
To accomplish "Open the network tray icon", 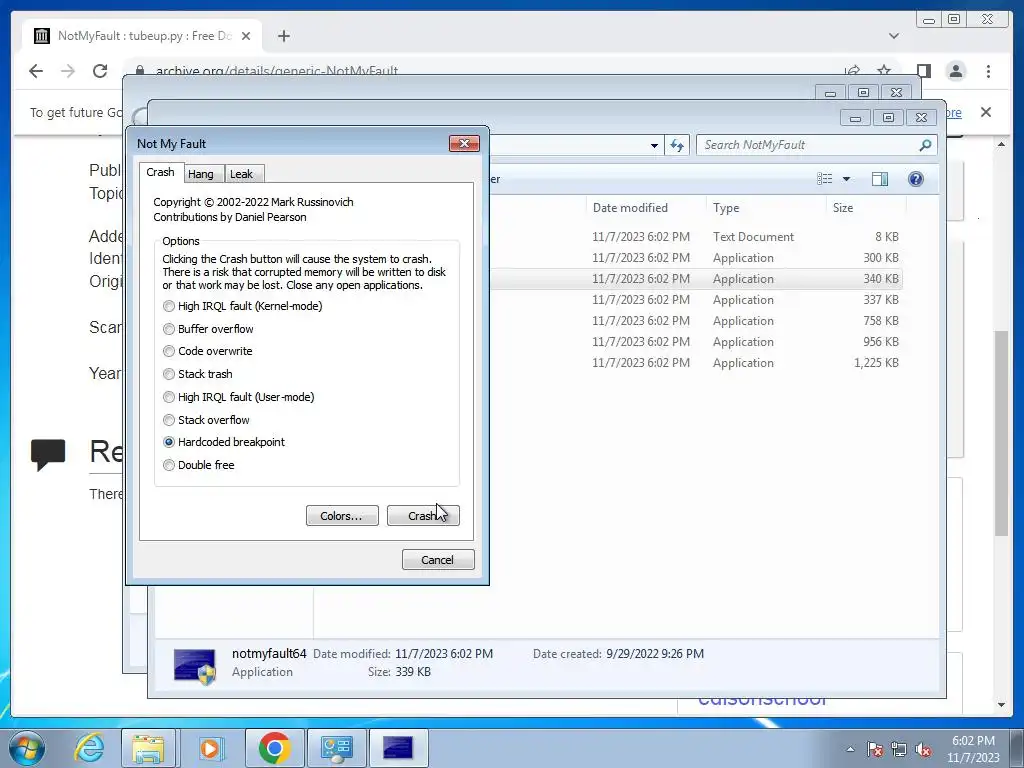I will (899, 749).
